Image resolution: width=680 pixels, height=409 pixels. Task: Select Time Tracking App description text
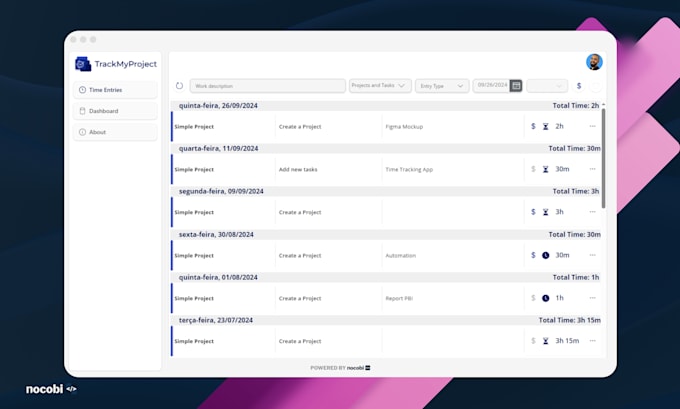click(x=409, y=170)
